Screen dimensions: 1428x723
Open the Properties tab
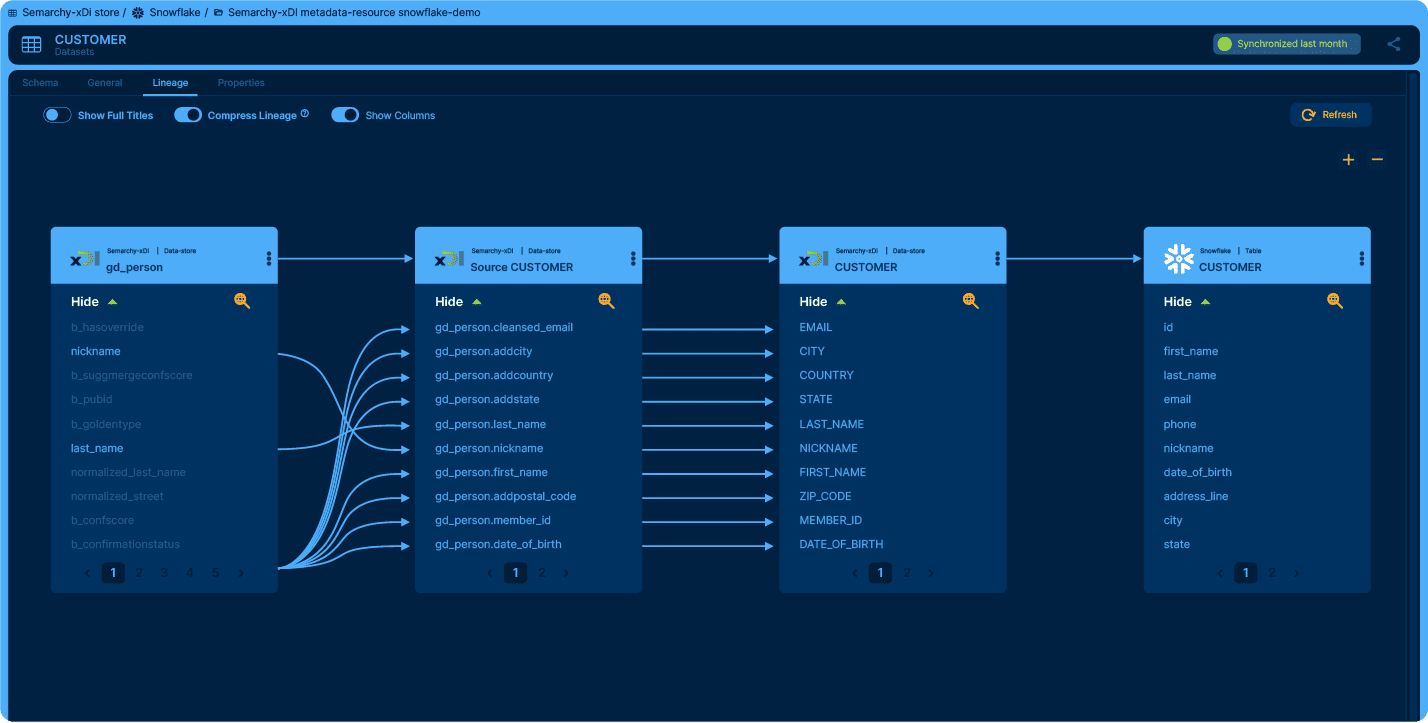click(241, 83)
